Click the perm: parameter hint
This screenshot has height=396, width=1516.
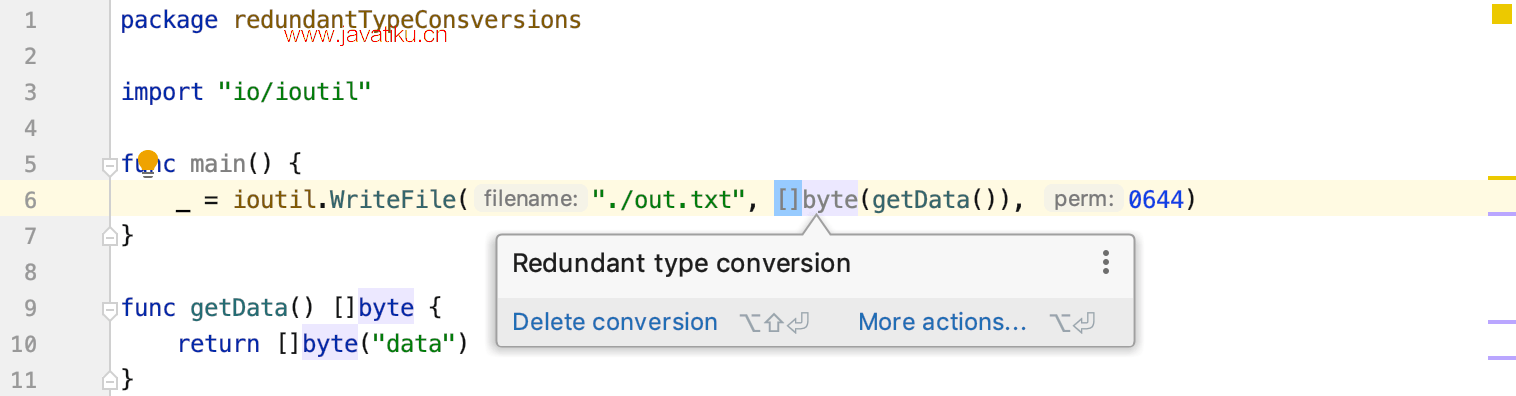click(1084, 200)
